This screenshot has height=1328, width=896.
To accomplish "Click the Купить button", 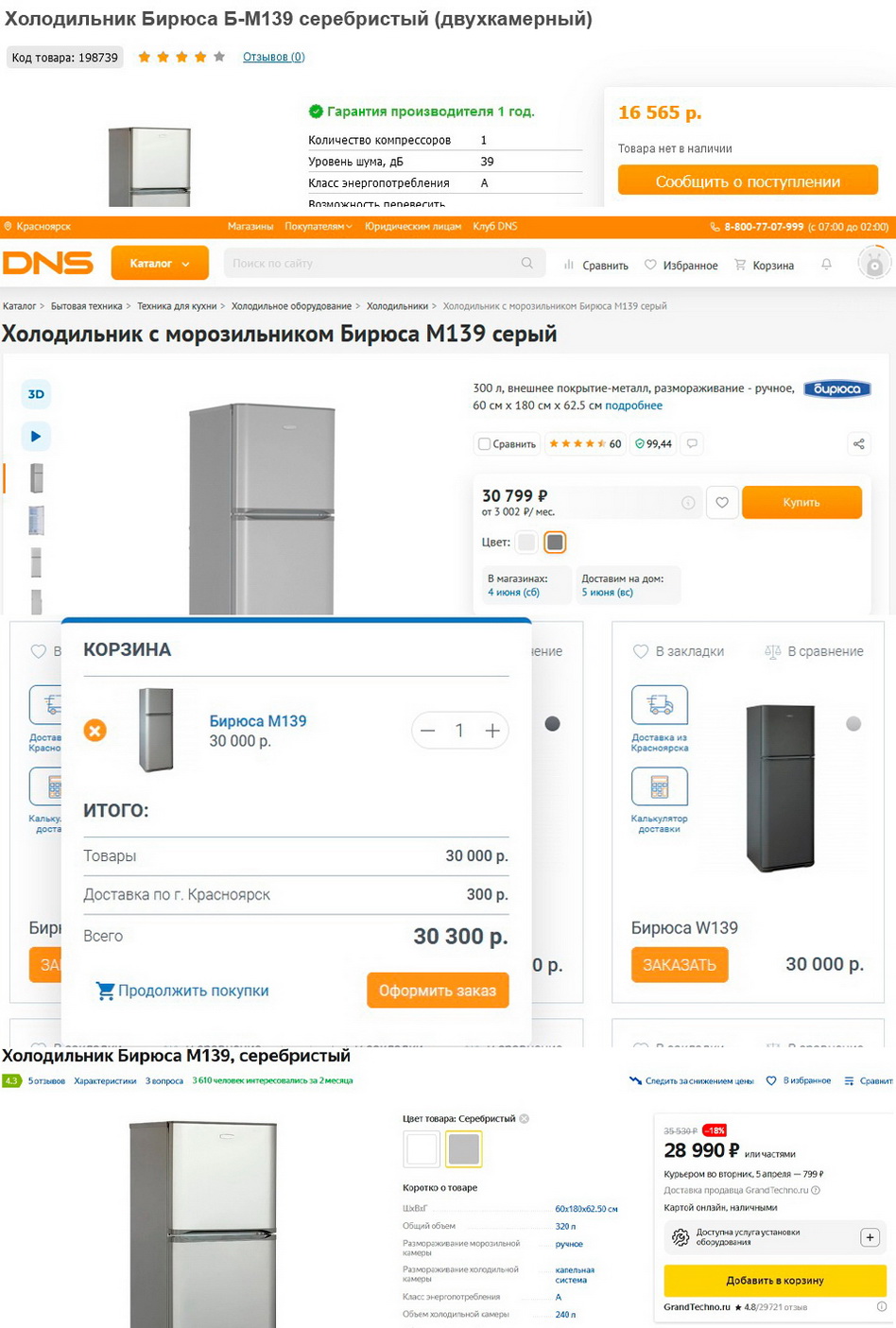I will click(801, 503).
